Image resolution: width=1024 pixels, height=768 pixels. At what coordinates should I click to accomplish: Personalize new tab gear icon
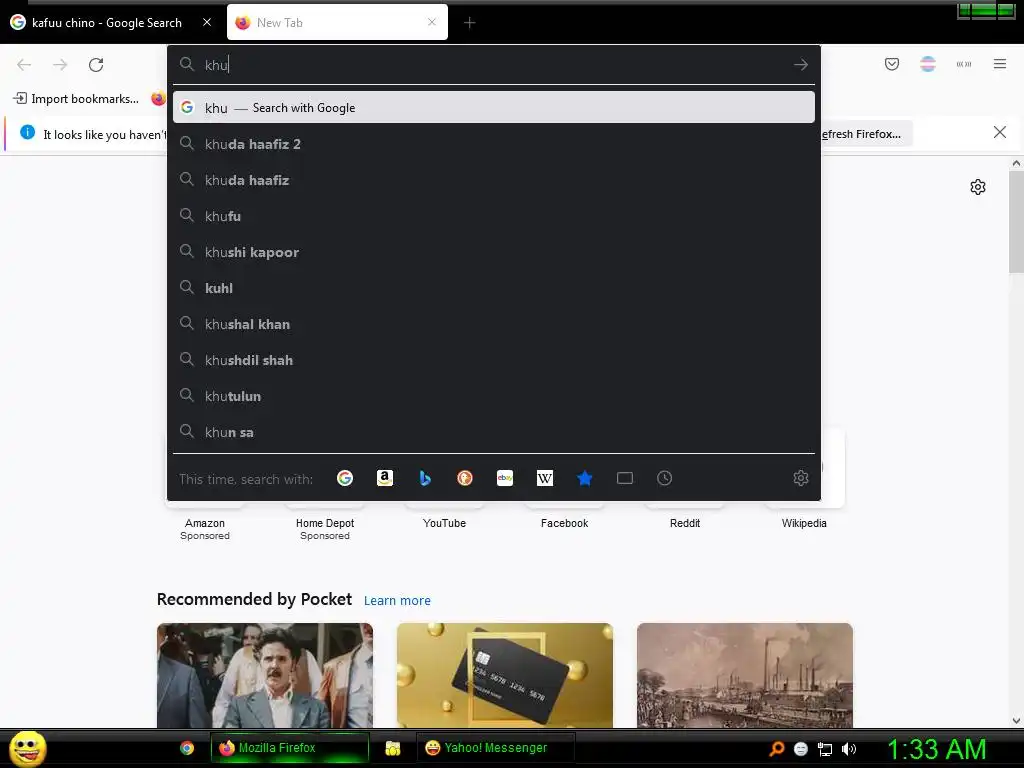(978, 187)
